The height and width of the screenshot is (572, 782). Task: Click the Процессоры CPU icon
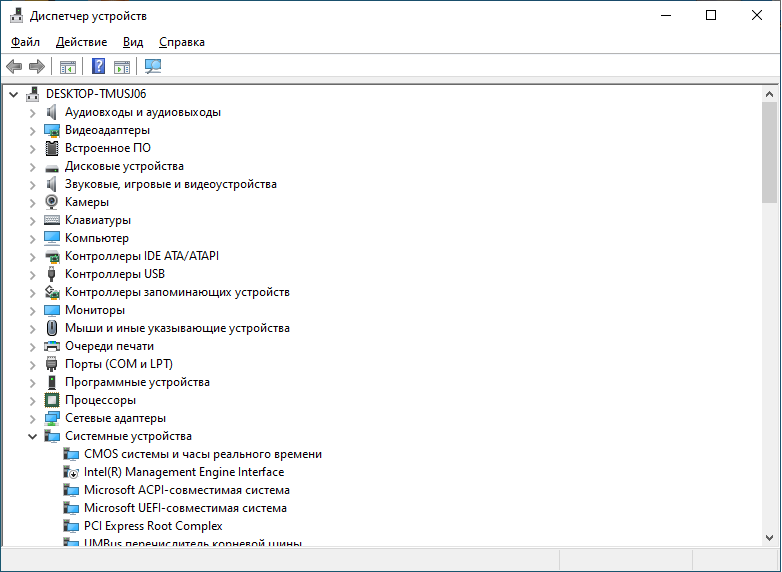pos(52,400)
